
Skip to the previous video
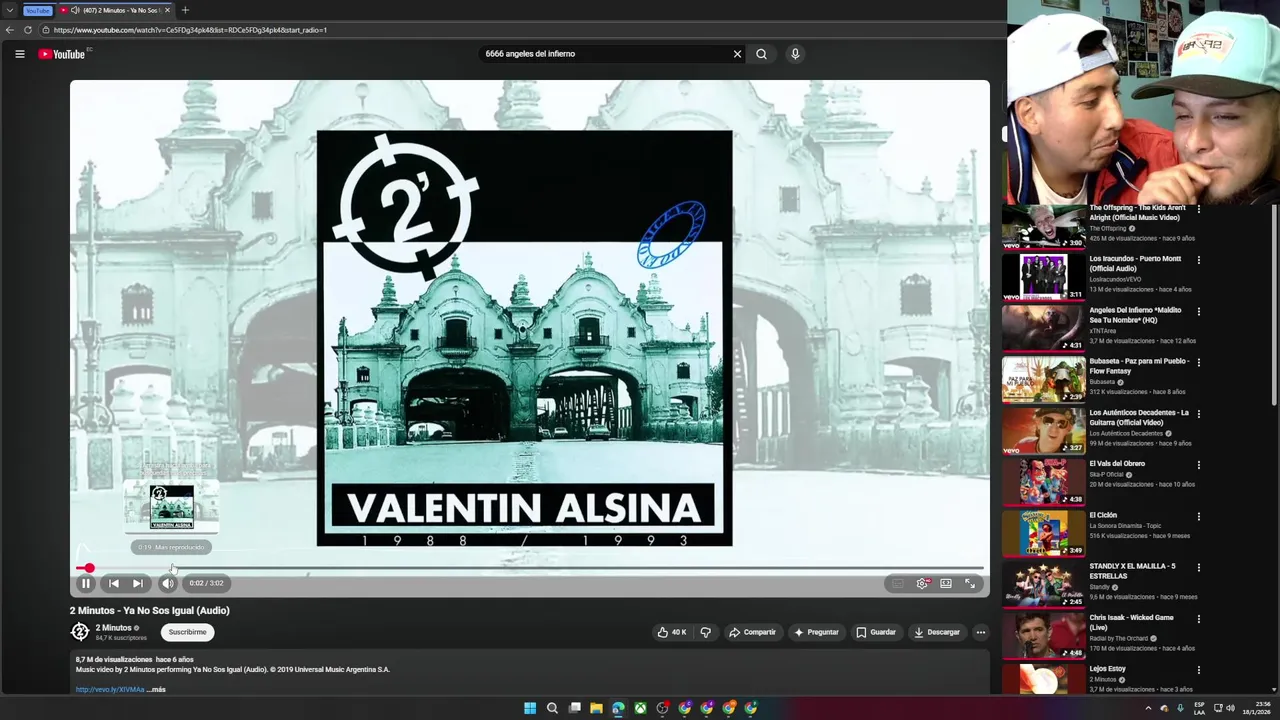pos(113,583)
